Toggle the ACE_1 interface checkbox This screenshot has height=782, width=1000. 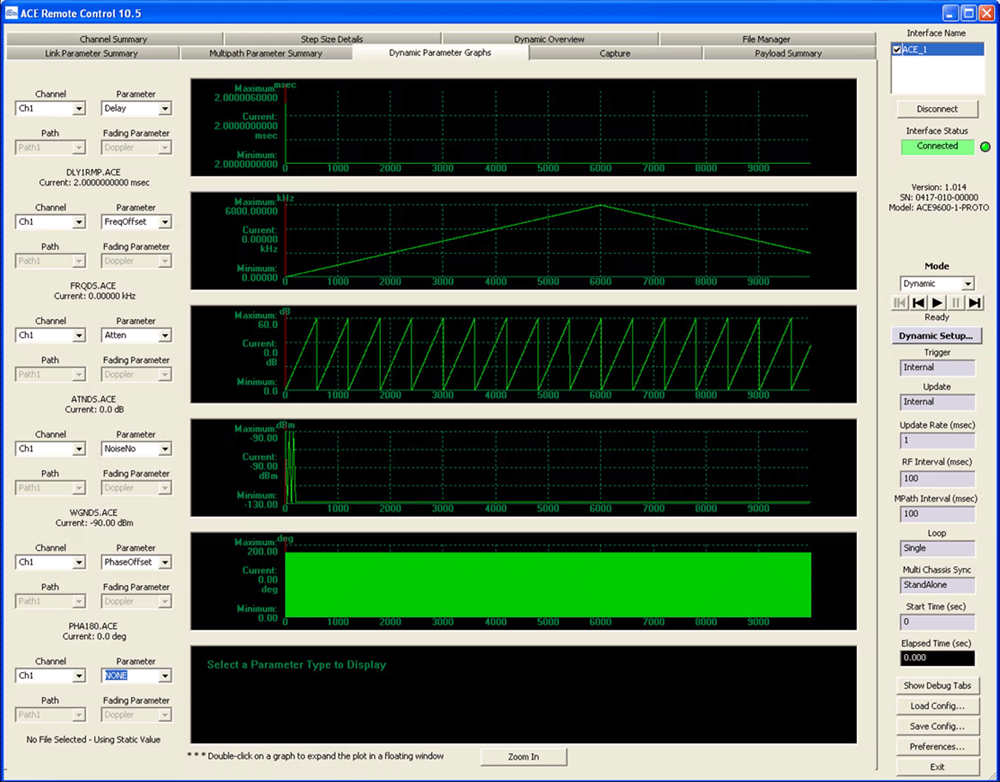[897, 50]
